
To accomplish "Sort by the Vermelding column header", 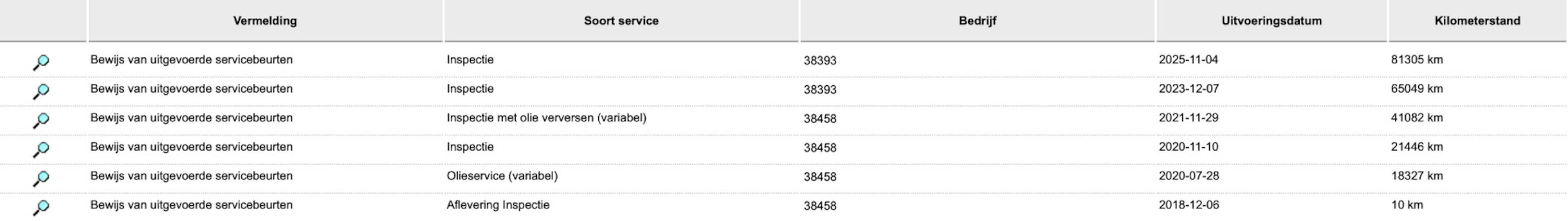I will pyautogui.click(x=265, y=21).
